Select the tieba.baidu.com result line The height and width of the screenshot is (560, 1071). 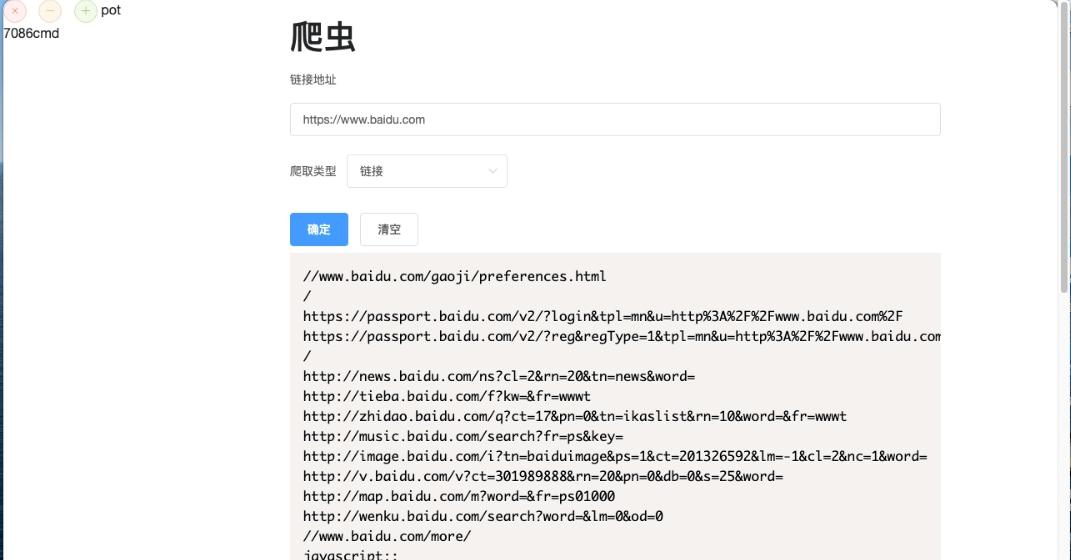coord(447,396)
